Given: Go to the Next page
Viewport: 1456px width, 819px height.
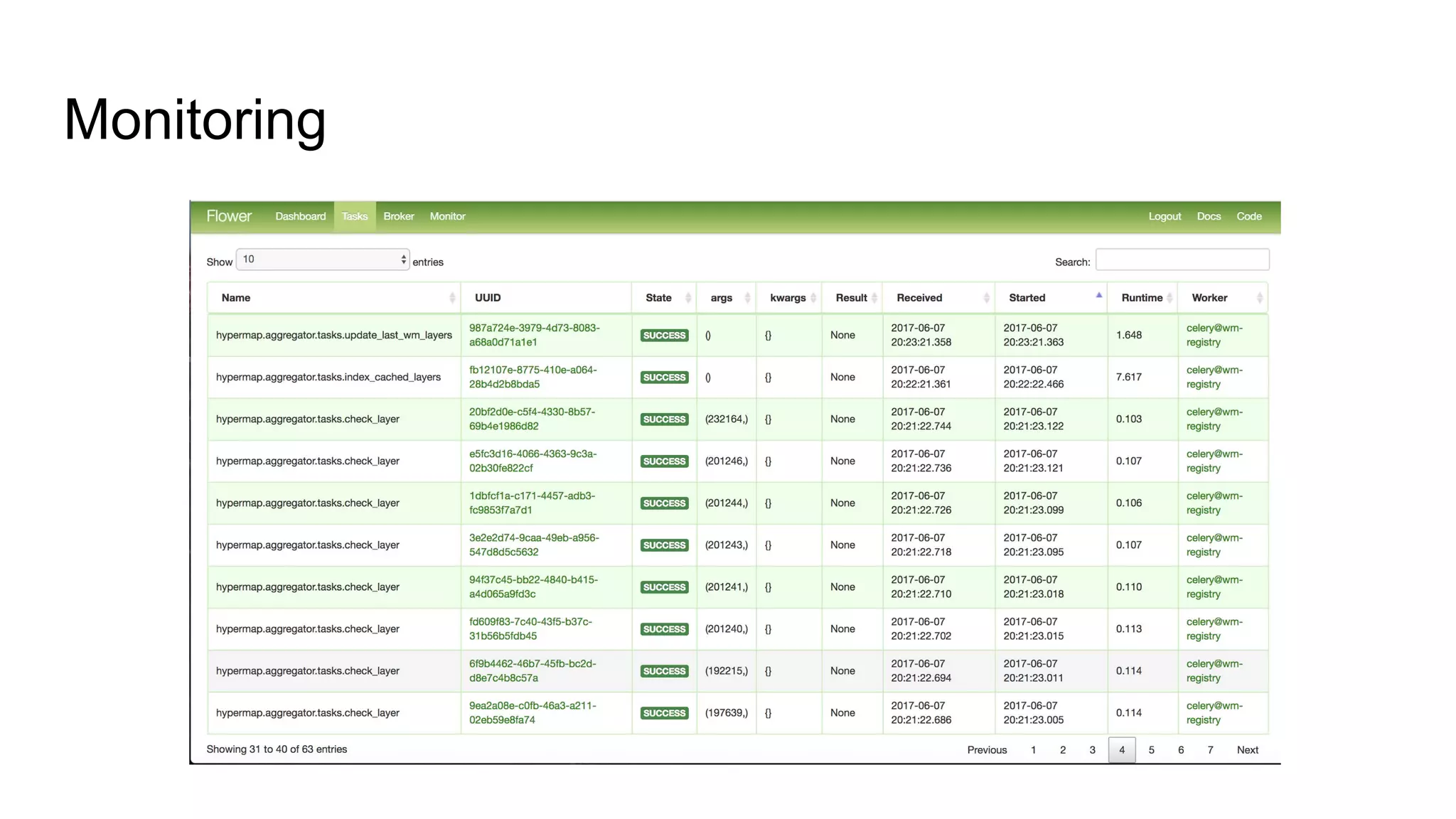Looking at the screenshot, I should 1248,750.
